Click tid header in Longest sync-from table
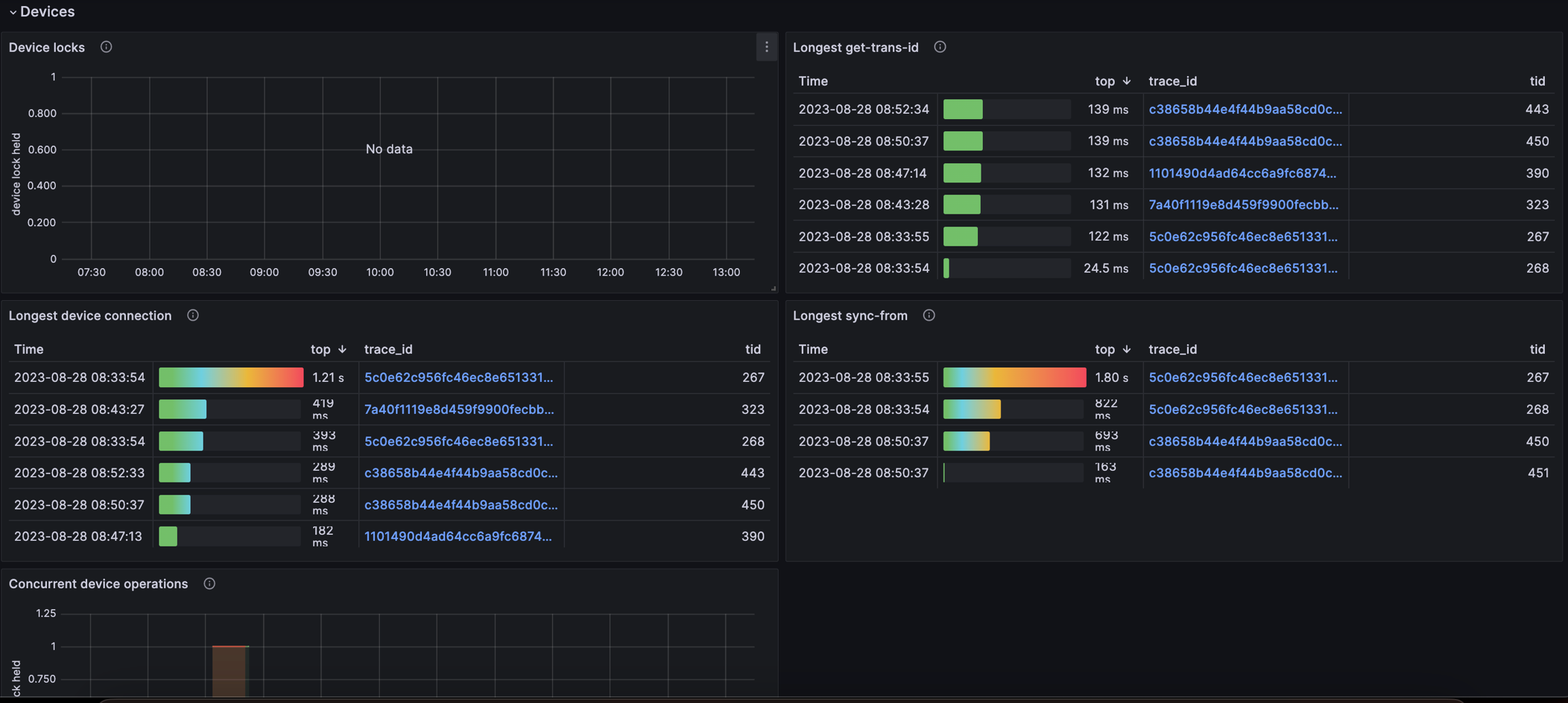1568x703 pixels. tap(1537, 349)
